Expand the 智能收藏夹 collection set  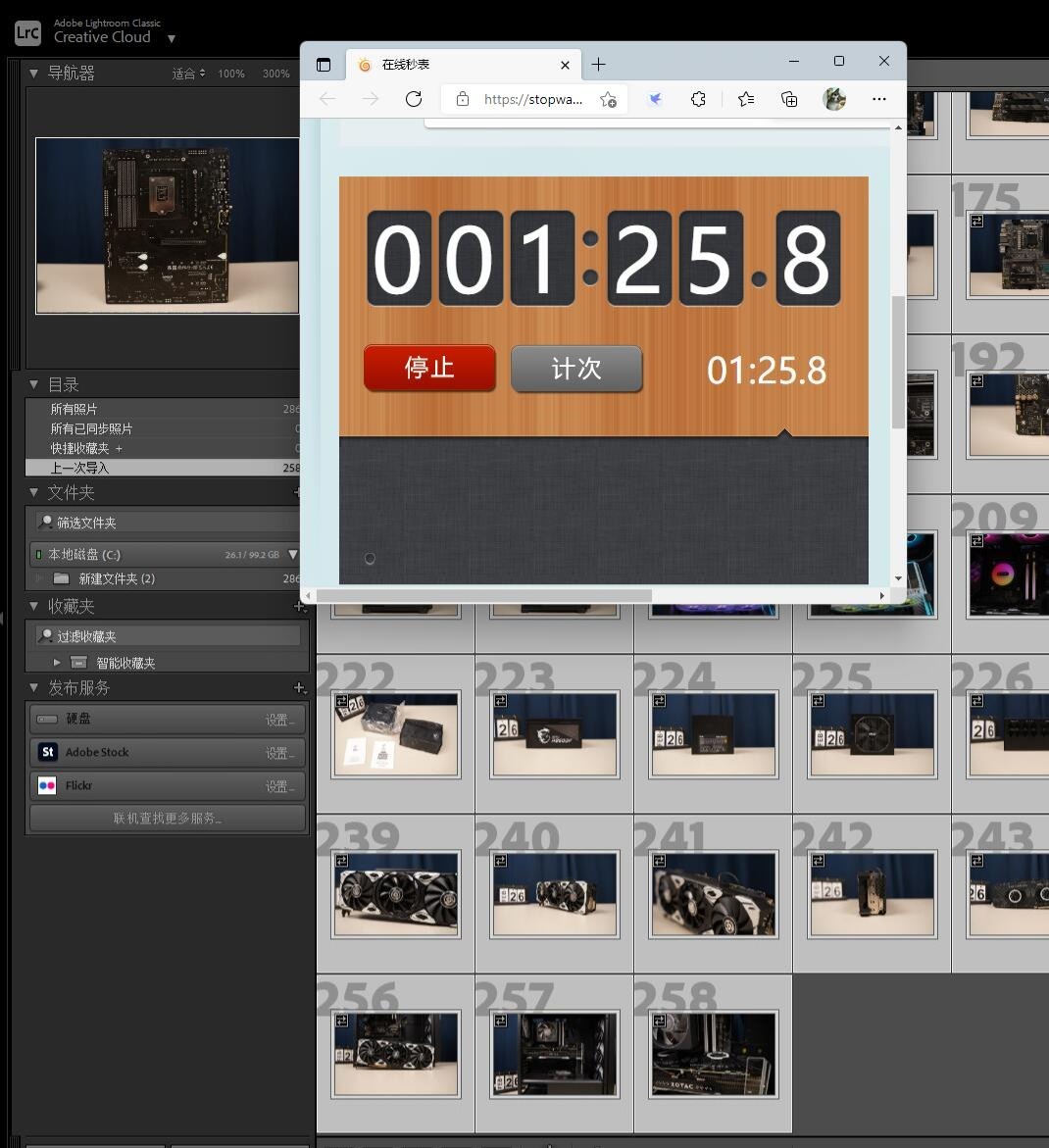57,663
